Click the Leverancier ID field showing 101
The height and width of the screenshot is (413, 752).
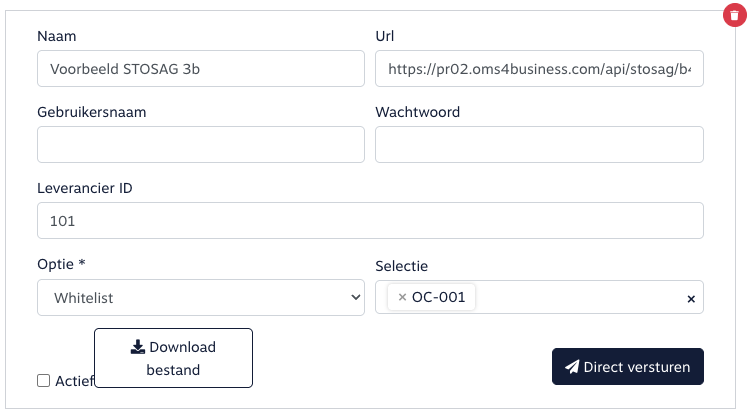coord(370,221)
